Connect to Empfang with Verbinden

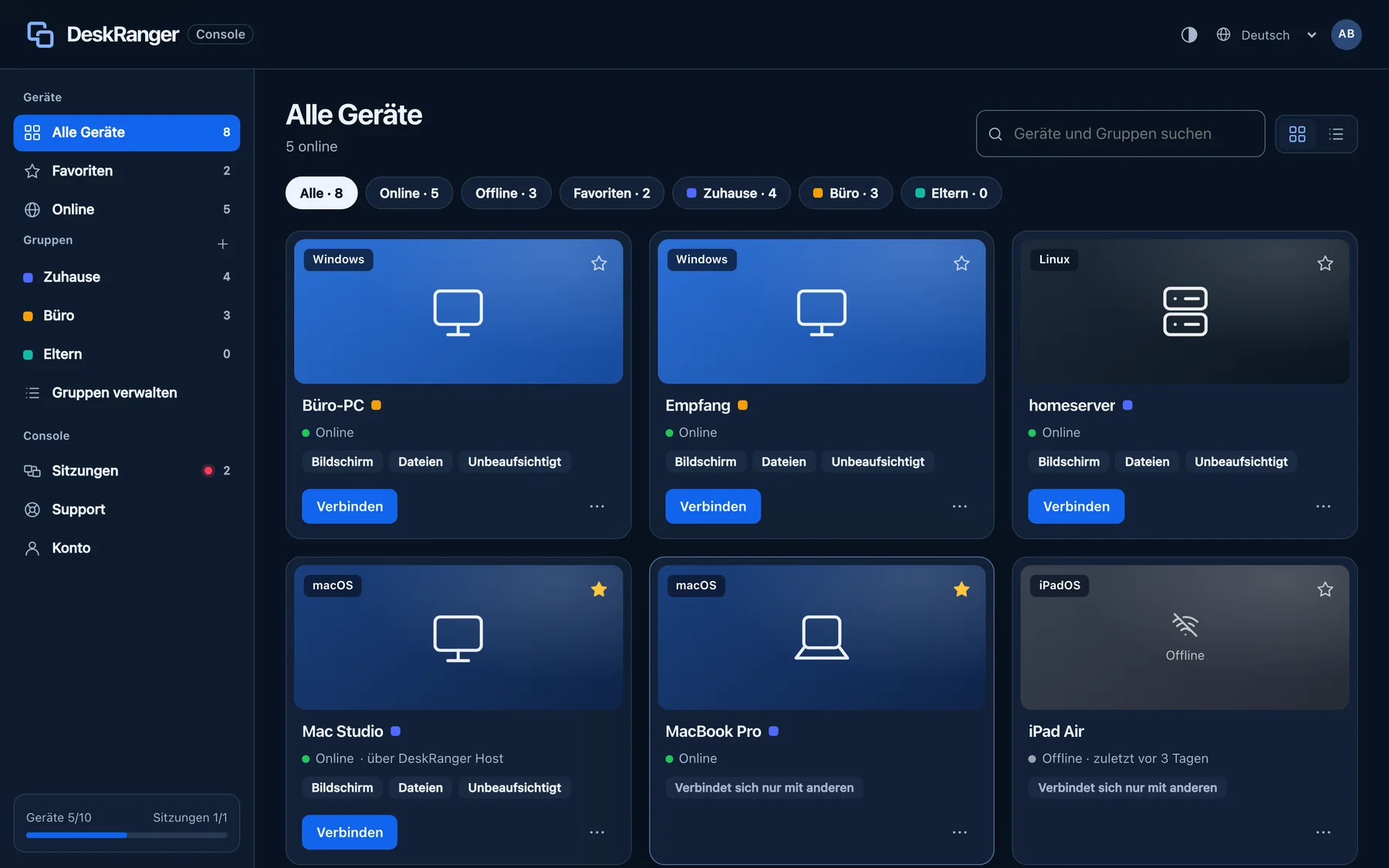(x=713, y=506)
